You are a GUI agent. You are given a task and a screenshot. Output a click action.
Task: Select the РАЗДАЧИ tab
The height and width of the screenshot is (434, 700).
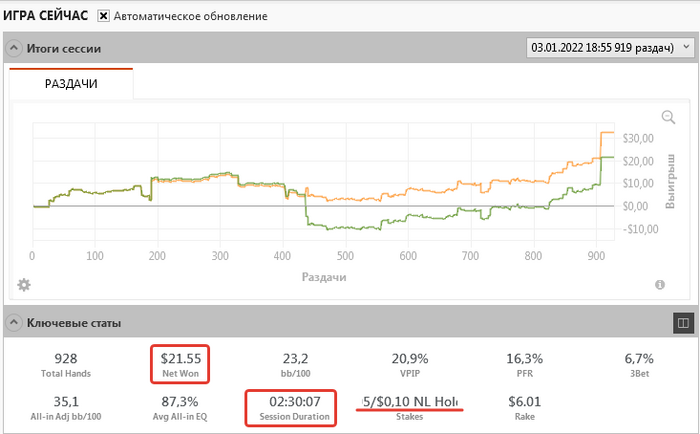pos(70,85)
